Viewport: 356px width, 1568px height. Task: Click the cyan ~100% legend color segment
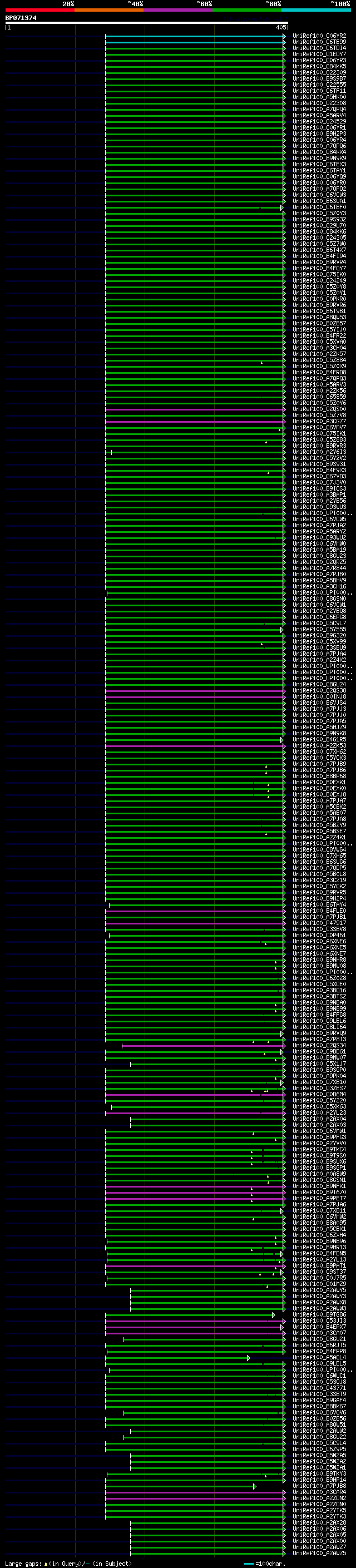point(316,10)
